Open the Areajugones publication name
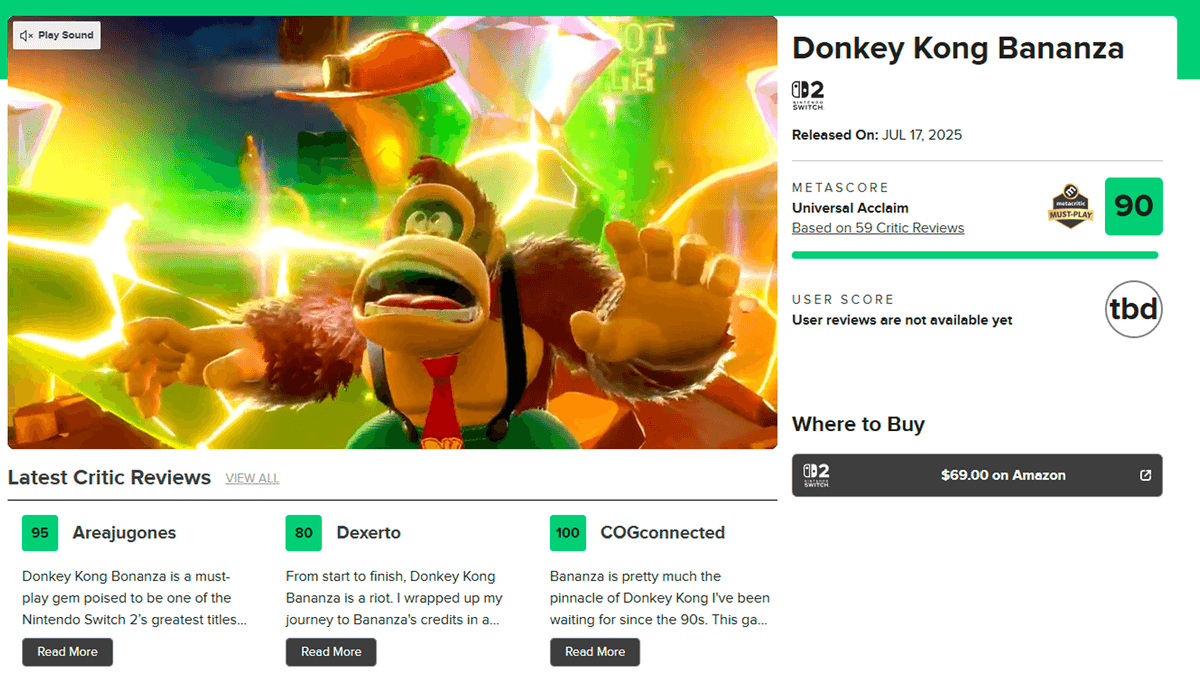This screenshot has width=1200, height=675. (x=124, y=533)
